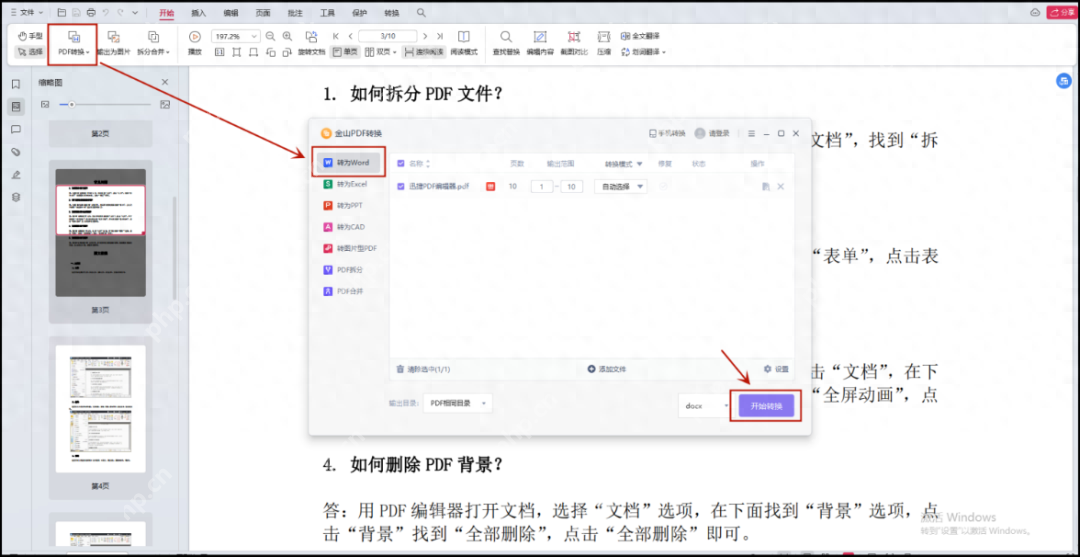Click 请登录 to log in
Viewport: 1080px width, 557px height.
click(712, 133)
